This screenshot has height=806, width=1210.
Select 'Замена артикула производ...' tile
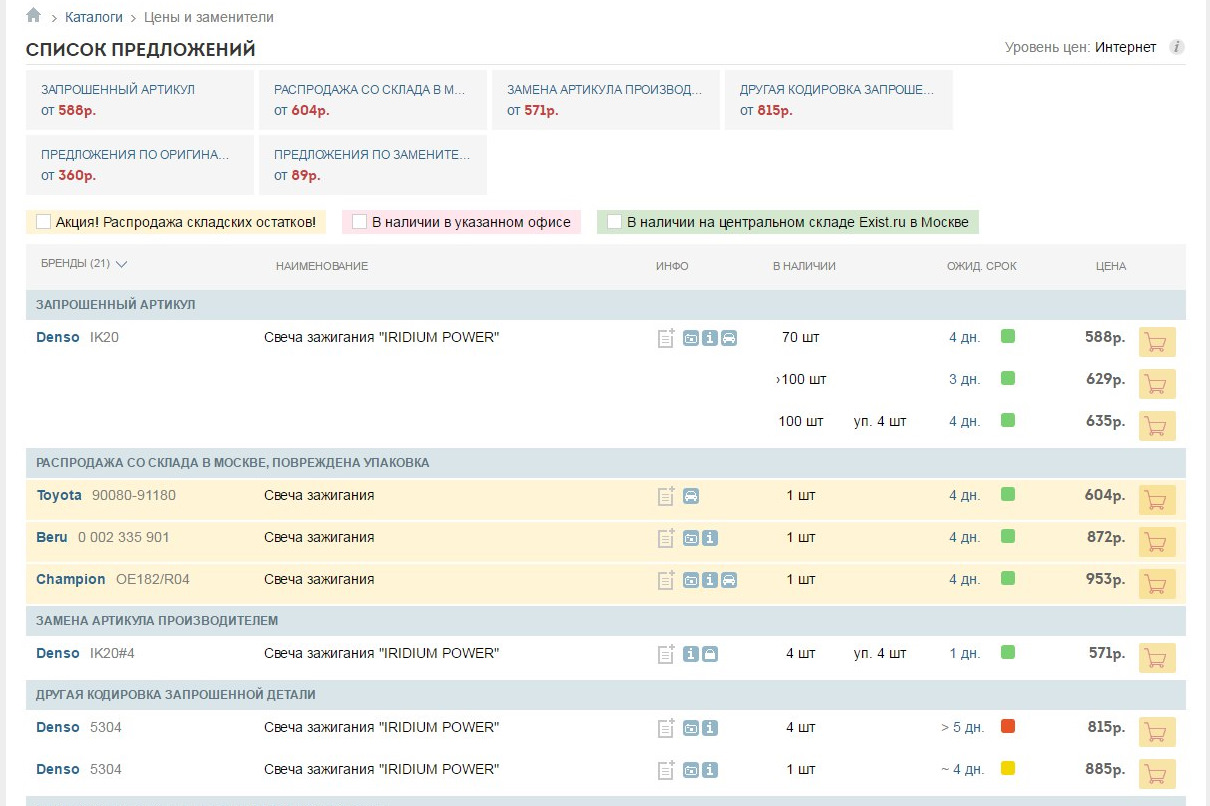(606, 100)
